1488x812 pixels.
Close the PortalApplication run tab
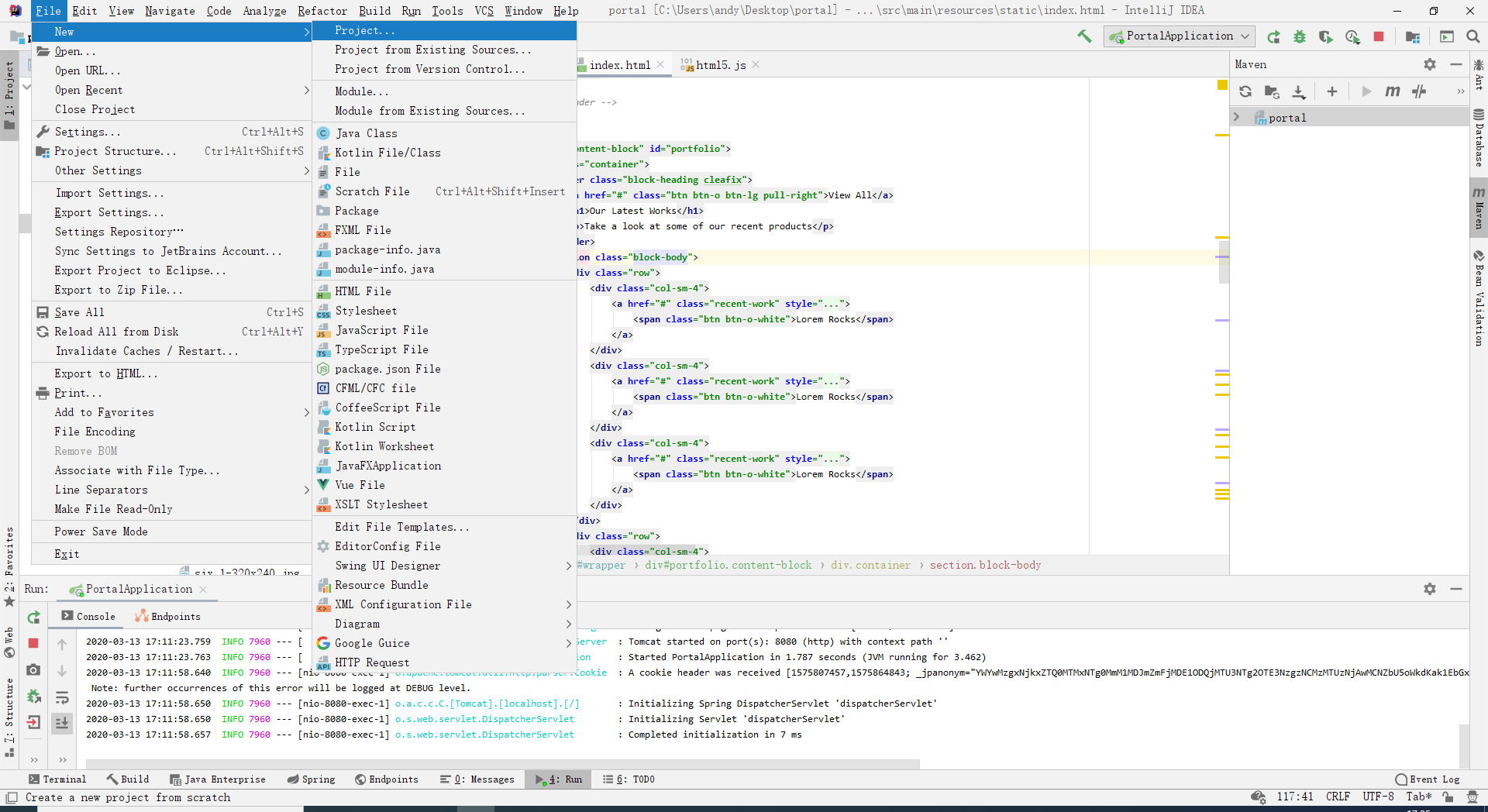(x=203, y=590)
